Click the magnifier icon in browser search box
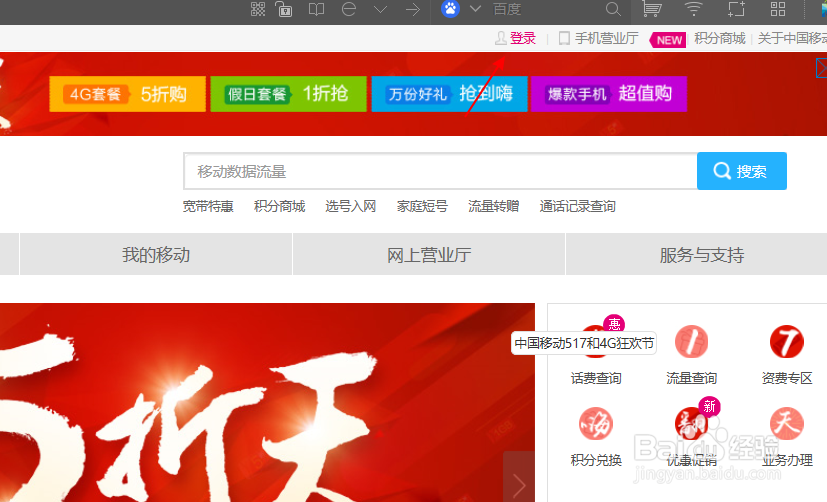Screen dimensions: 827x502 [x=613, y=9]
